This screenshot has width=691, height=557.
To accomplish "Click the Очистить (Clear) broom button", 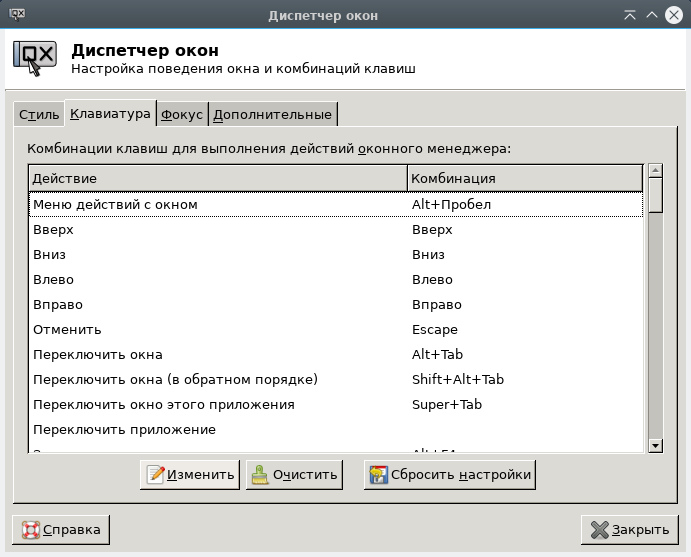I will pyautogui.click(x=294, y=474).
